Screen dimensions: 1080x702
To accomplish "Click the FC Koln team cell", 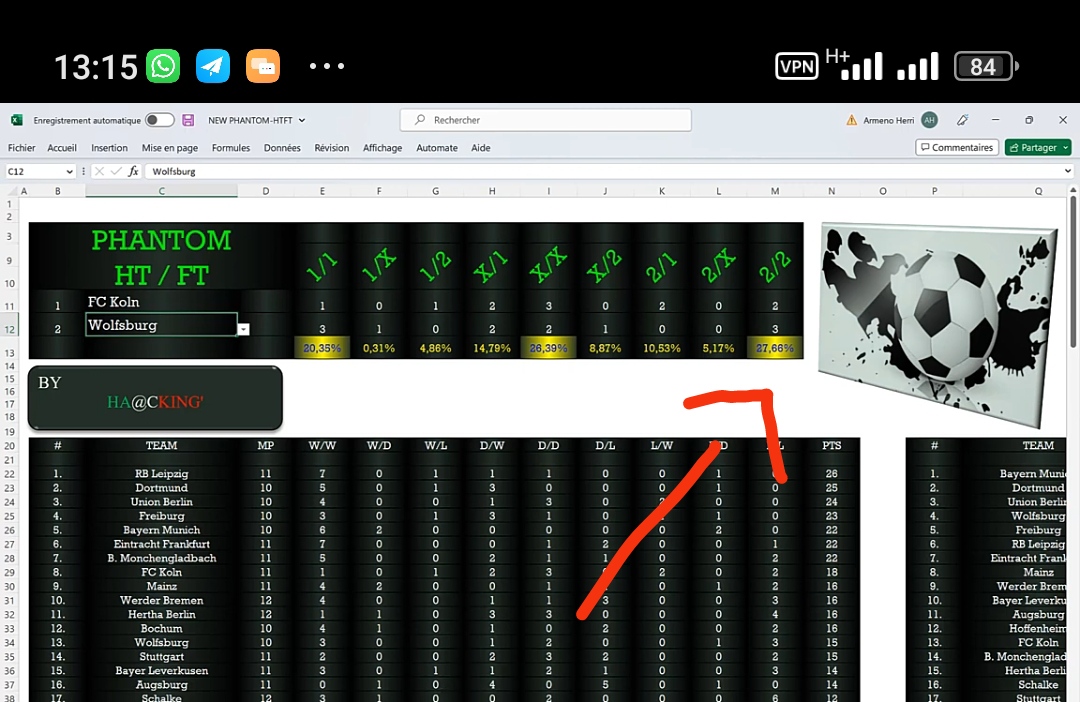I will click(x=161, y=302).
